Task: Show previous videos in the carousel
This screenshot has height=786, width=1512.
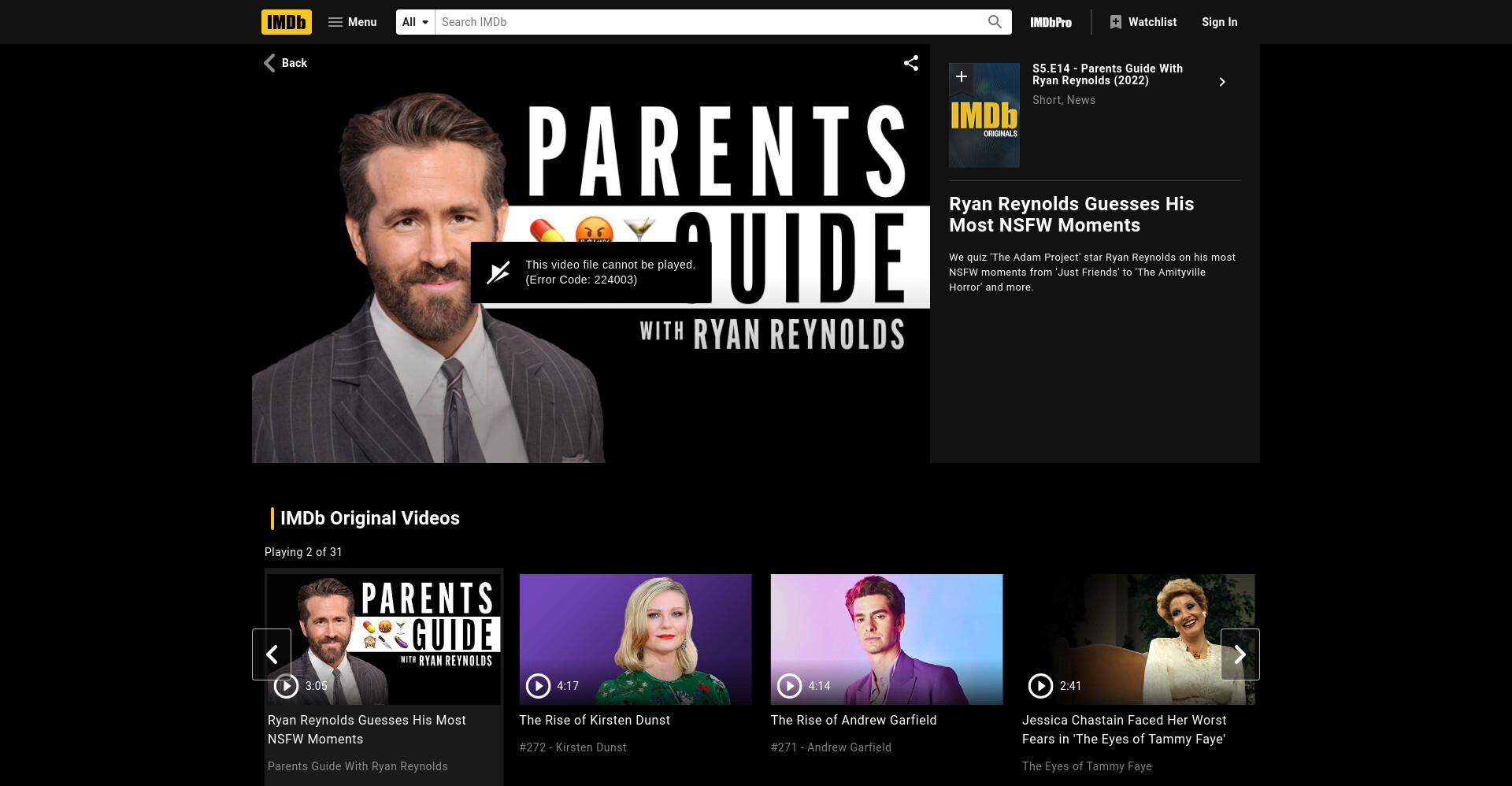Action: click(272, 654)
